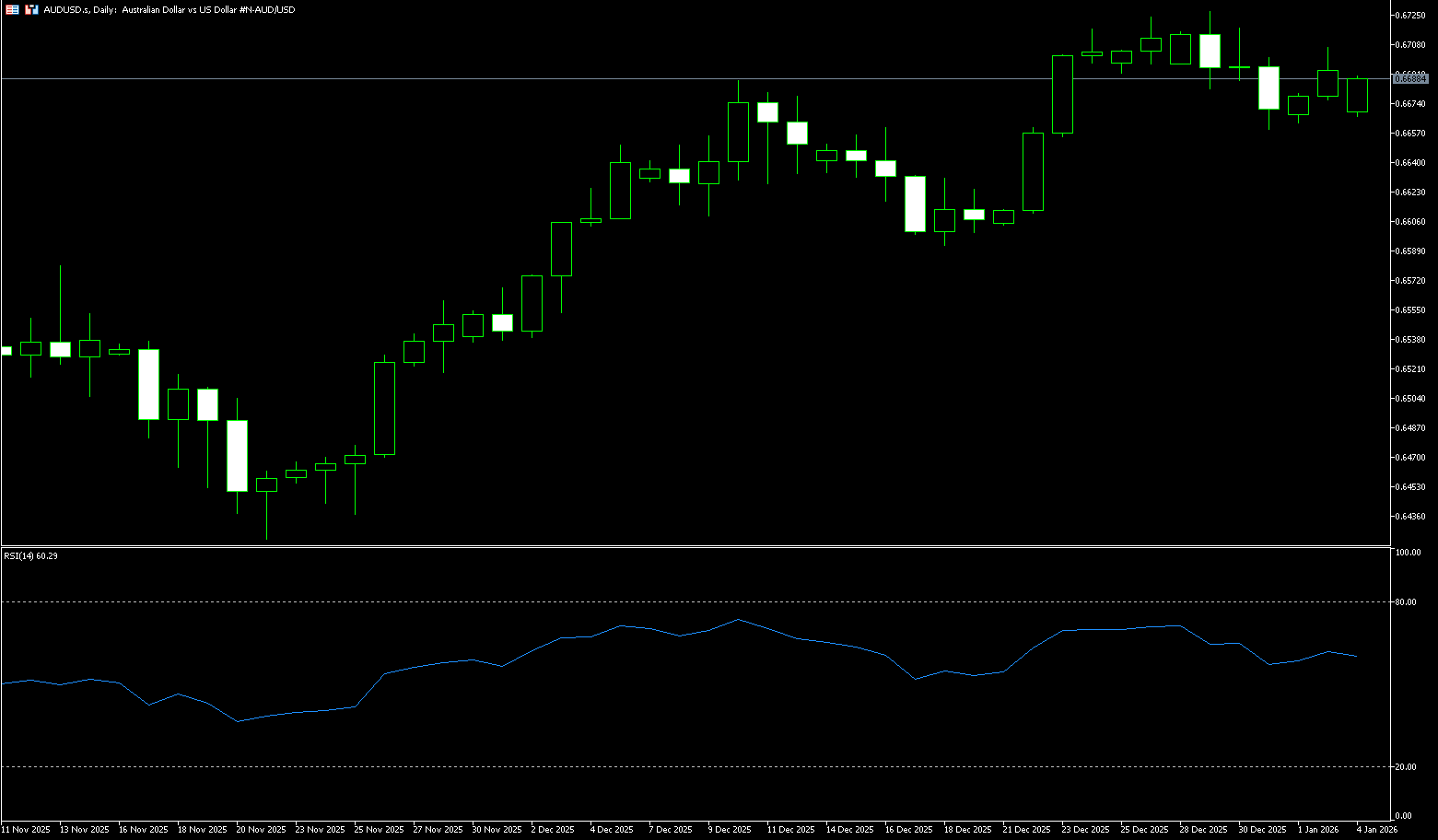Click the current price tag 0.66884

(x=1410, y=79)
